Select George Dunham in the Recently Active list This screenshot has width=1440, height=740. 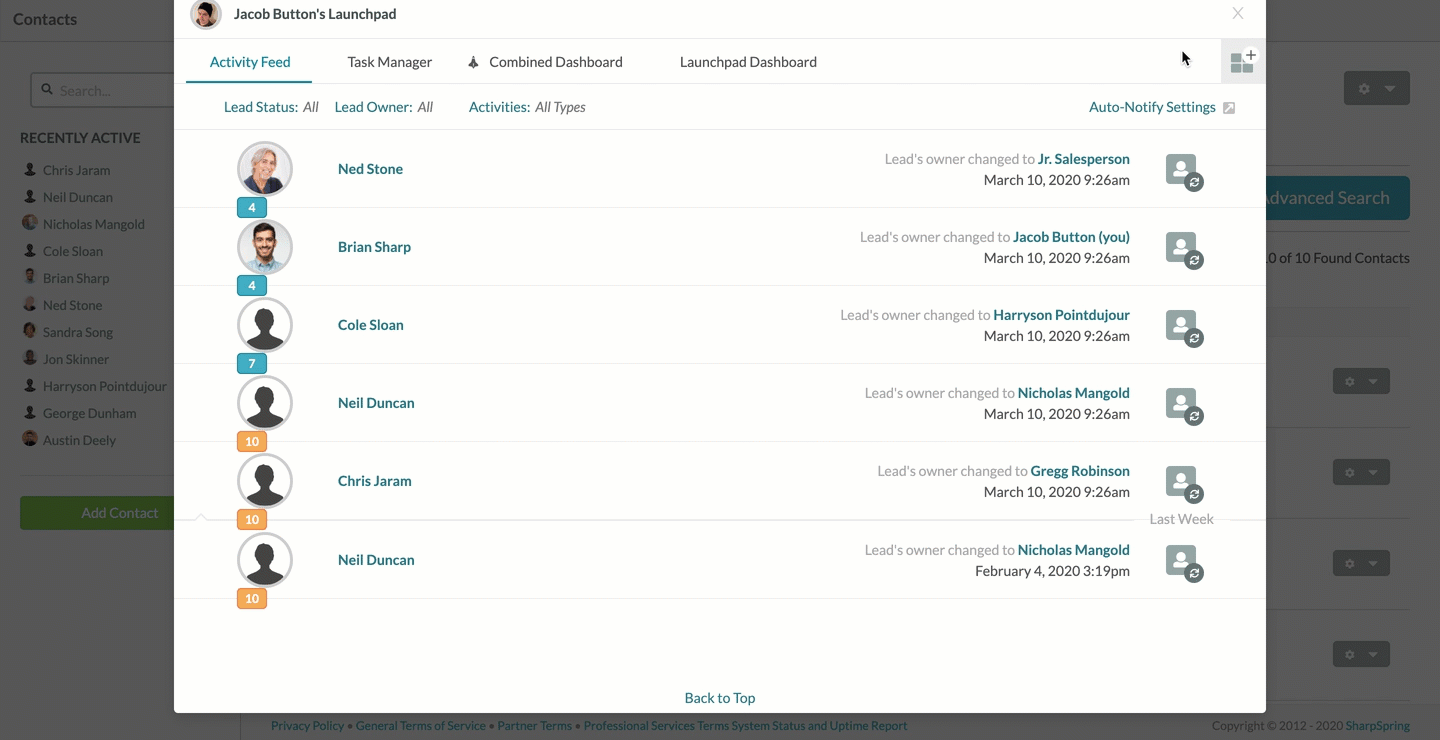[x=89, y=413]
